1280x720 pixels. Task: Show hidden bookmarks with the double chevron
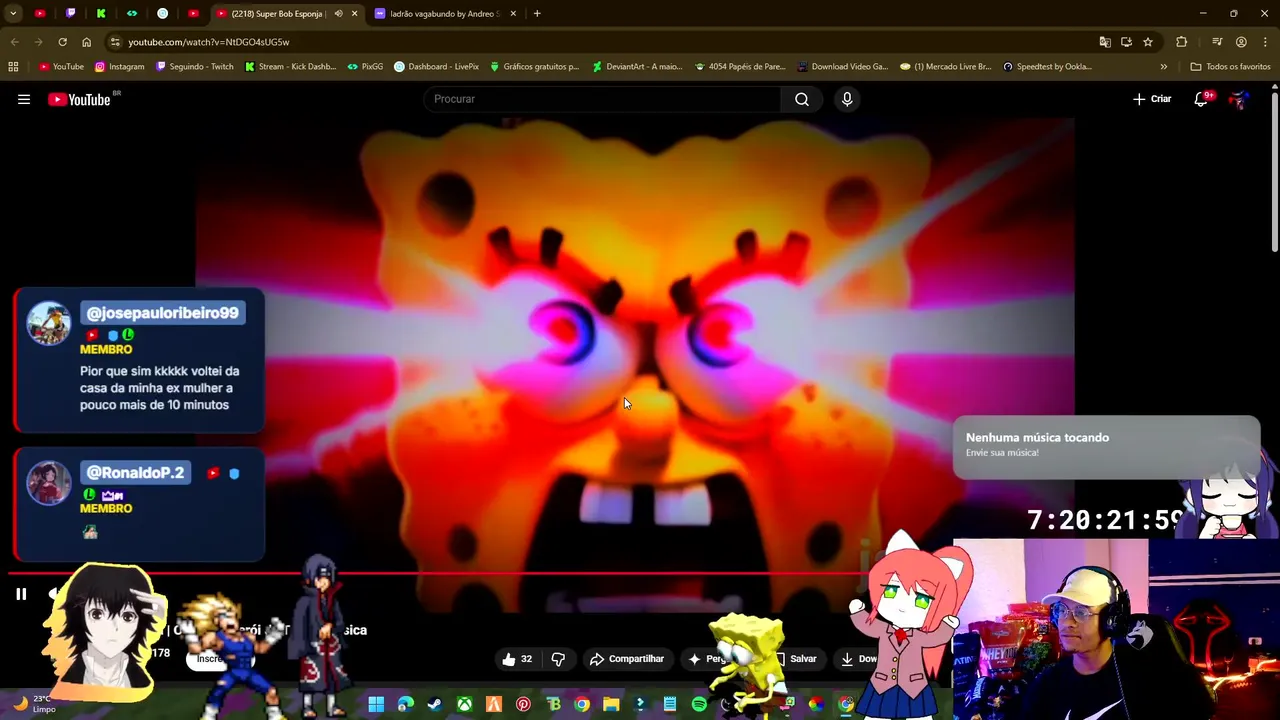click(x=1163, y=67)
